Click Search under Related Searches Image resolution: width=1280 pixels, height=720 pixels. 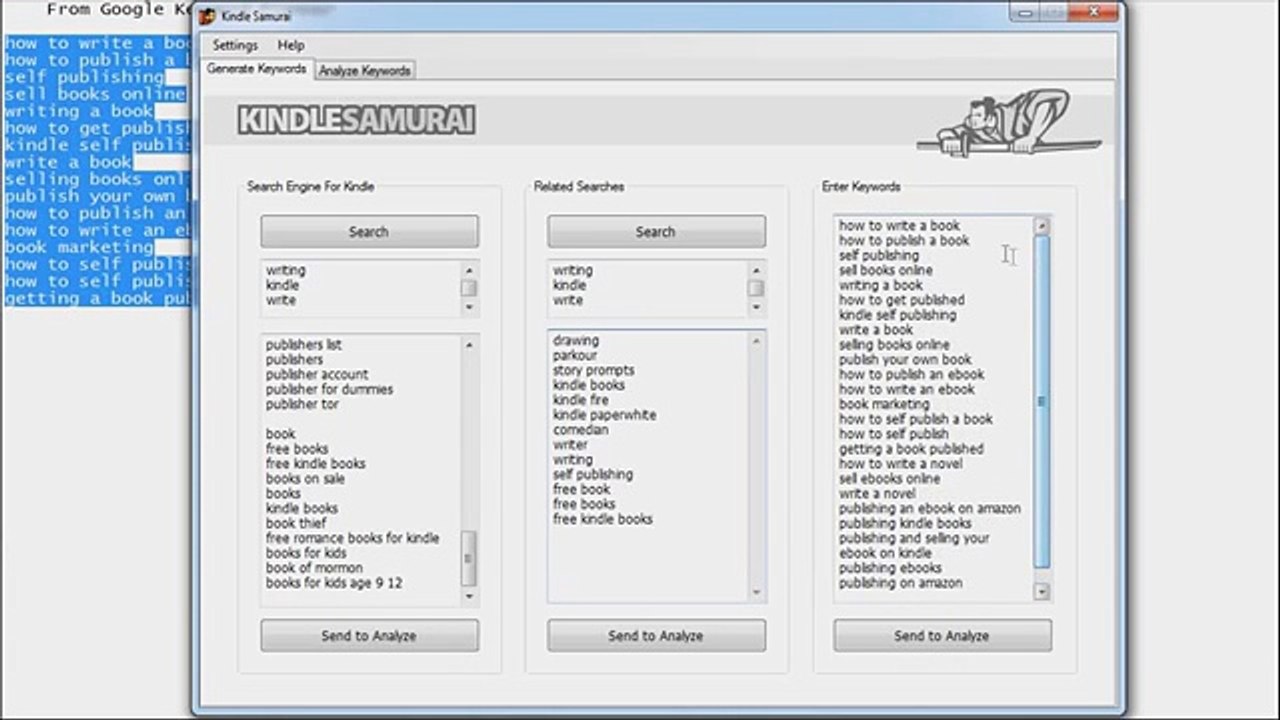click(656, 231)
